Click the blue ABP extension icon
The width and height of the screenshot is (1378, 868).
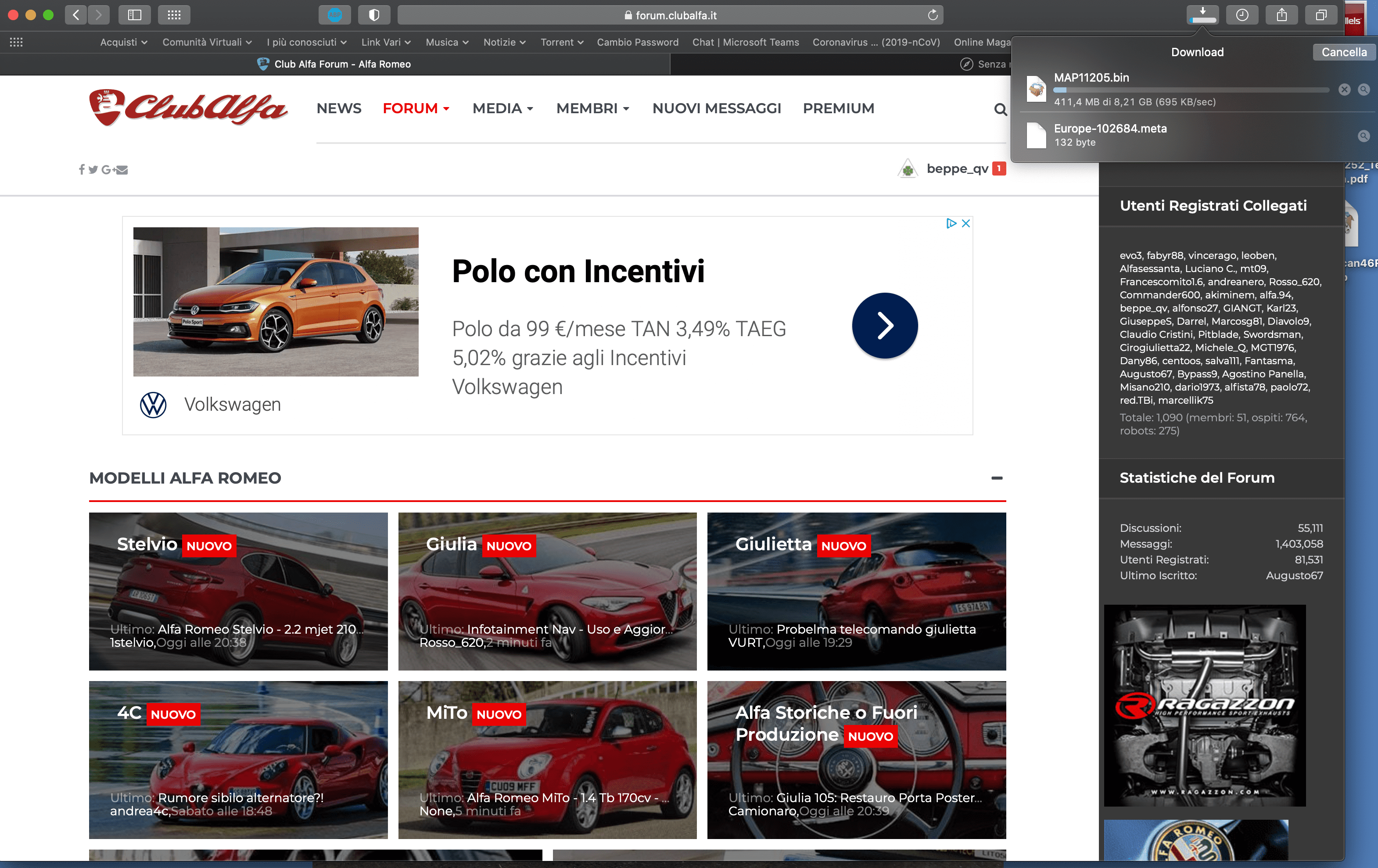335,15
